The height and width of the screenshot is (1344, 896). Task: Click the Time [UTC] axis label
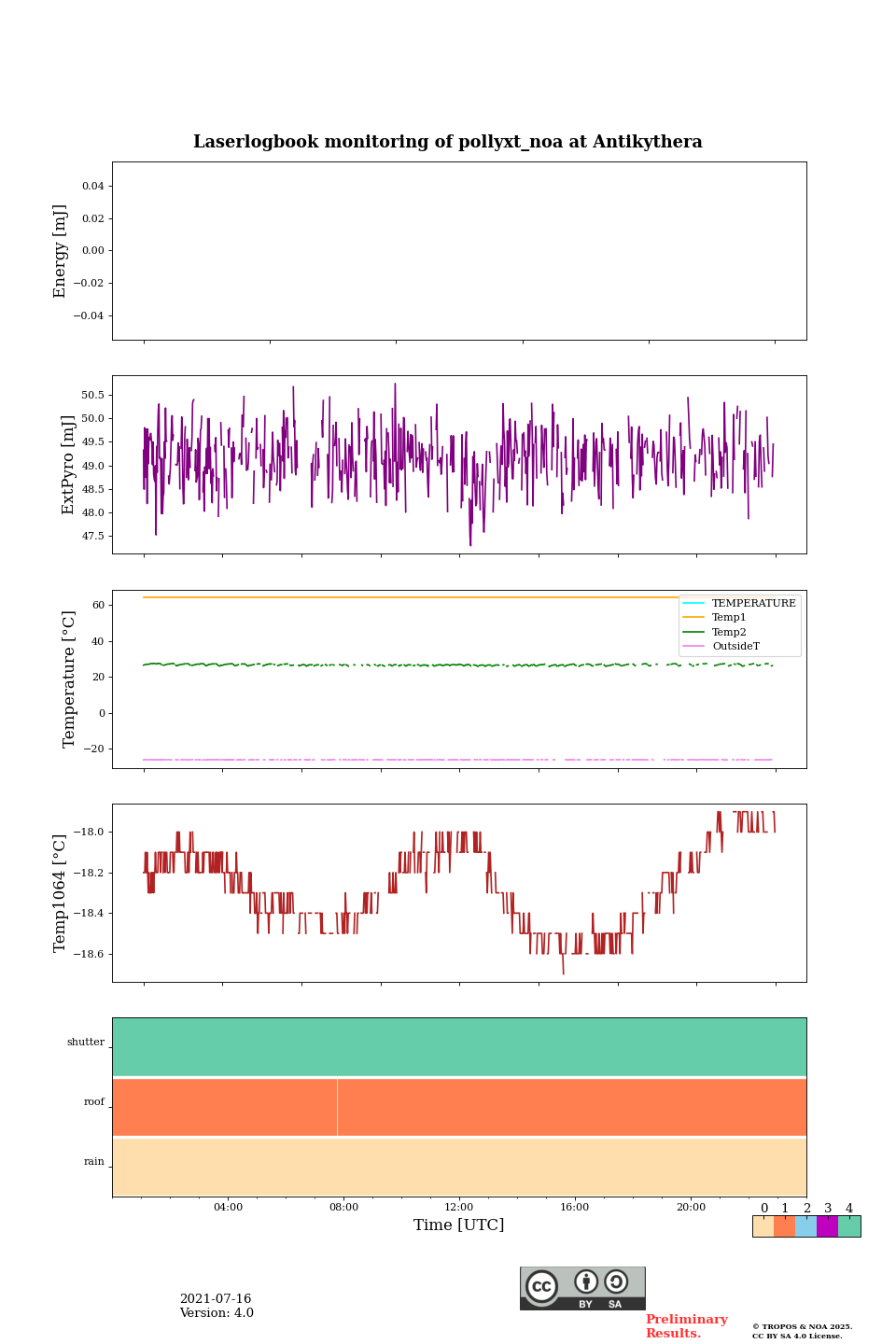click(x=459, y=1225)
